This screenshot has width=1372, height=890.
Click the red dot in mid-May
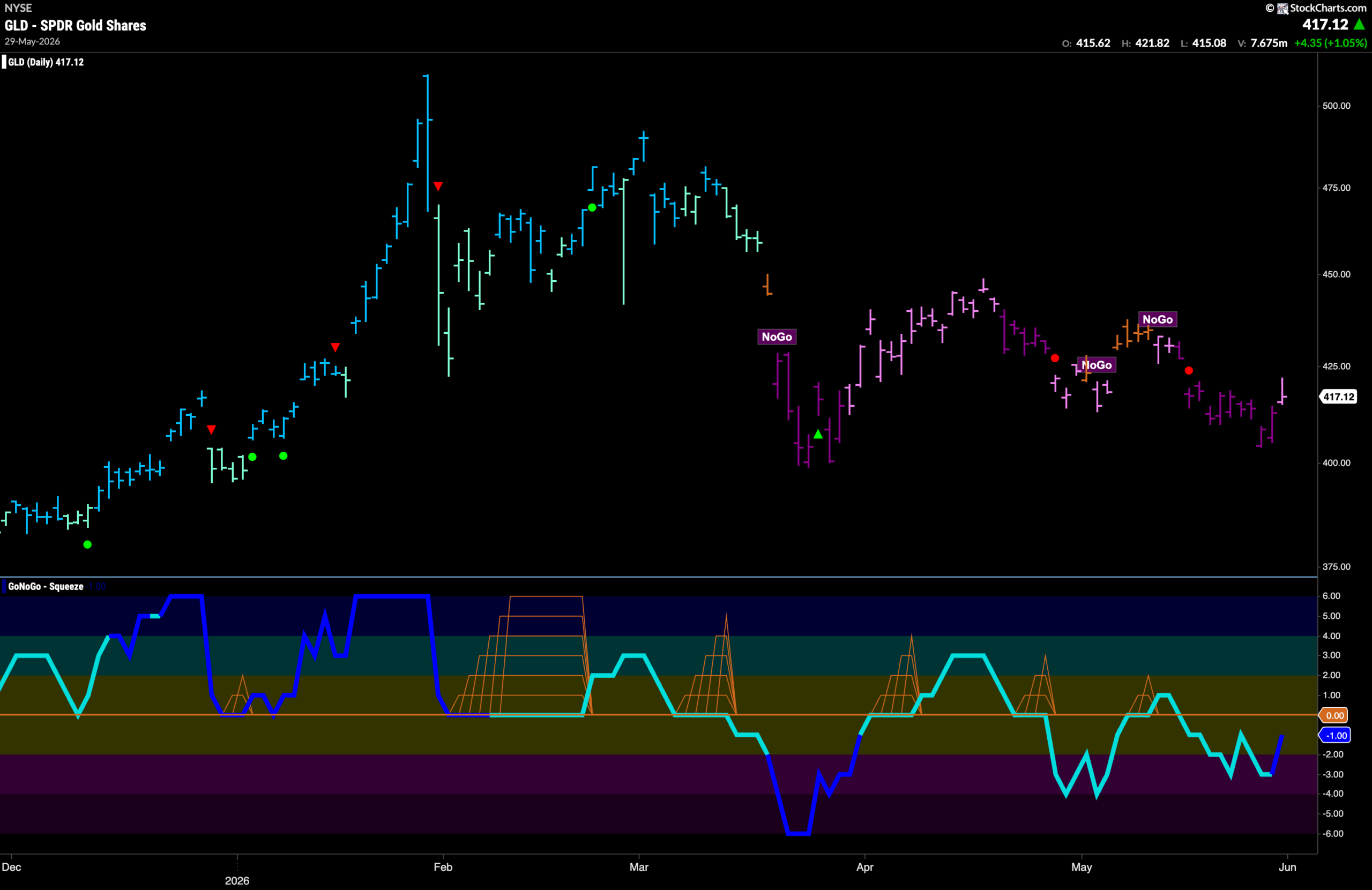(x=1189, y=371)
